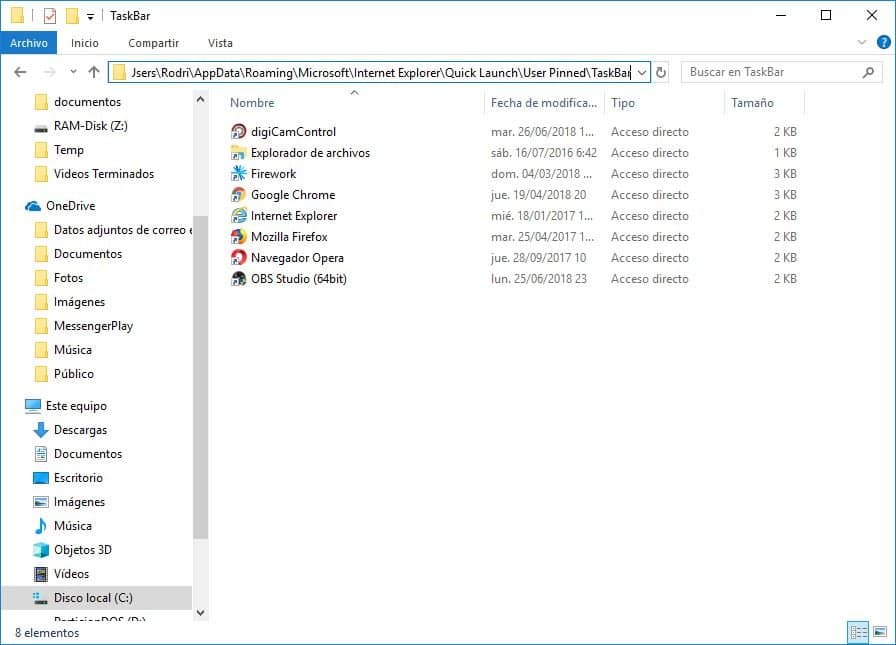The image size is (896, 645).
Task: Sort by the Tamaño column header
Action: point(752,103)
